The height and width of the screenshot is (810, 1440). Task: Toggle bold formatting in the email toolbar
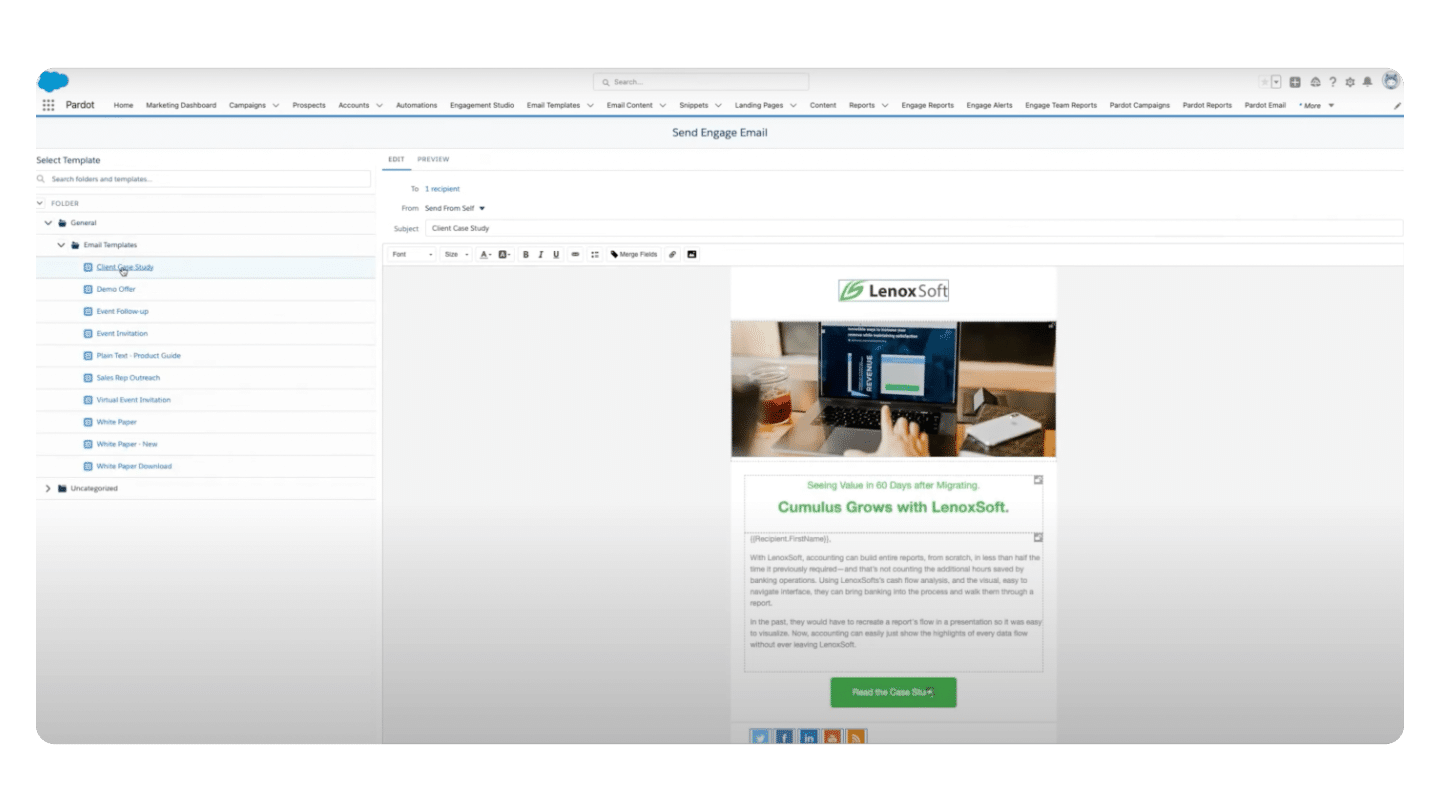526,255
